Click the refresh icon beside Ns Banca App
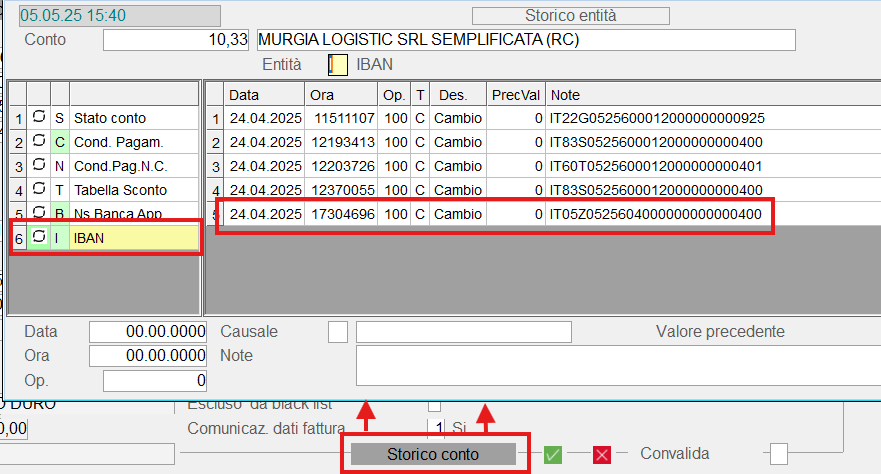Screen dimensions: 881x474 [x=40, y=213]
